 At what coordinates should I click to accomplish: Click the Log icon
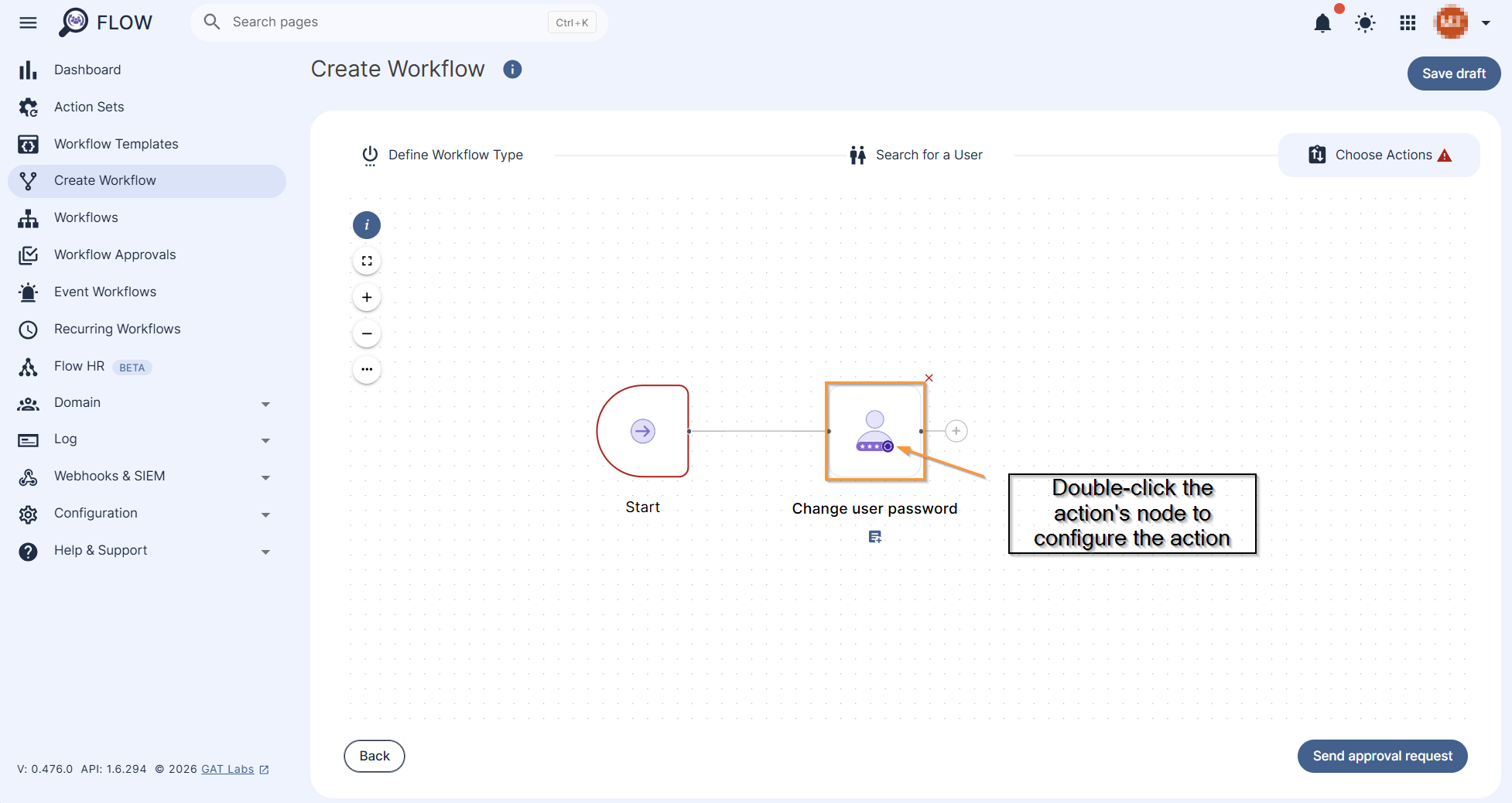pyautogui.click(x=28, y=440)
